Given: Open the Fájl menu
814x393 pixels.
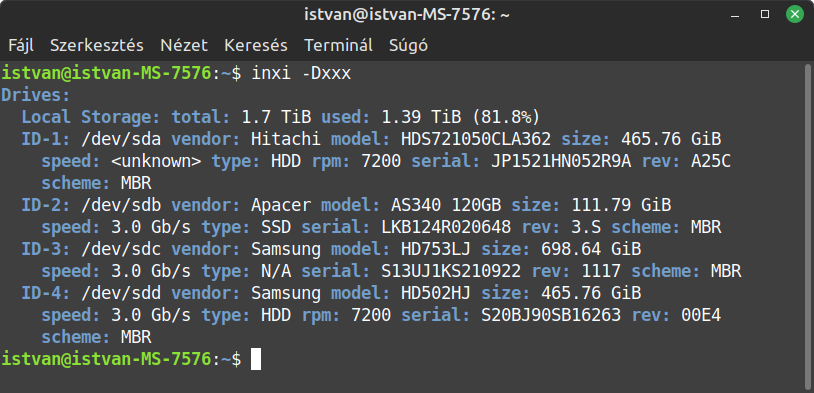Looking at the screenshot, I should pyautogui.click(x=21, y=46).
